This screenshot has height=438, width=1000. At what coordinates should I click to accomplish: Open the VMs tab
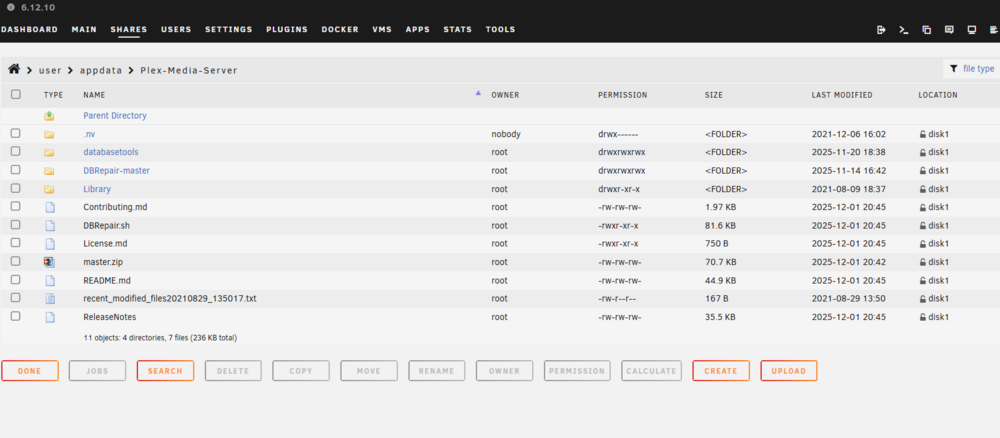382,29
